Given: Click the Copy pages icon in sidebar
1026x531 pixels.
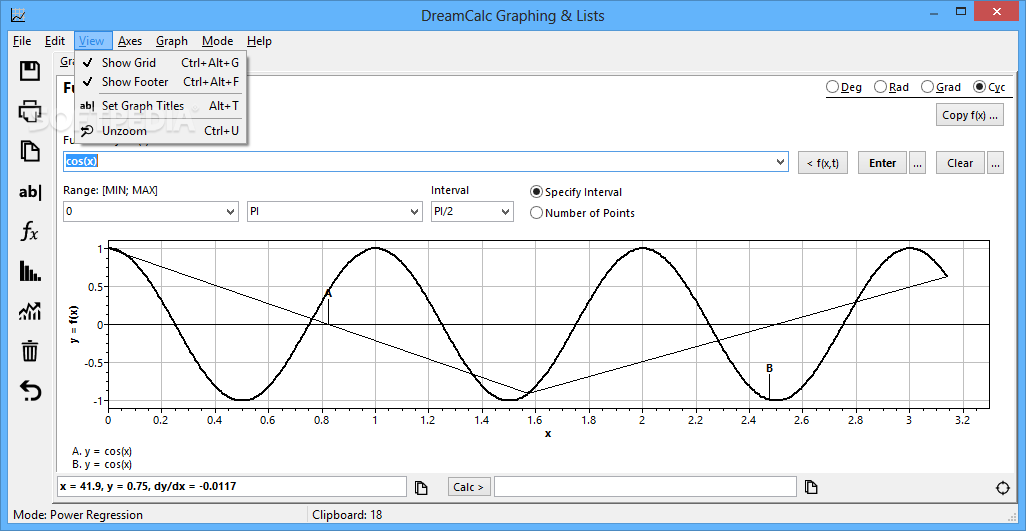Looking at the screenshot, I should coord(30,151).
